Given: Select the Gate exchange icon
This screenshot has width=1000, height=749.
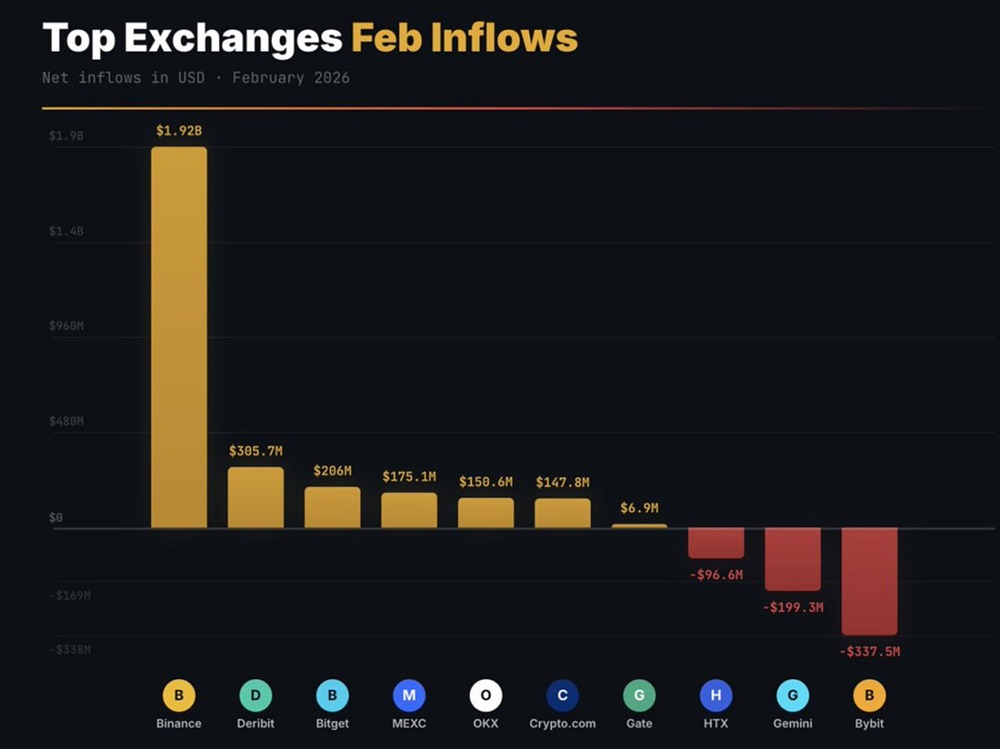Looking at the screenshot, I should [639, 695].
